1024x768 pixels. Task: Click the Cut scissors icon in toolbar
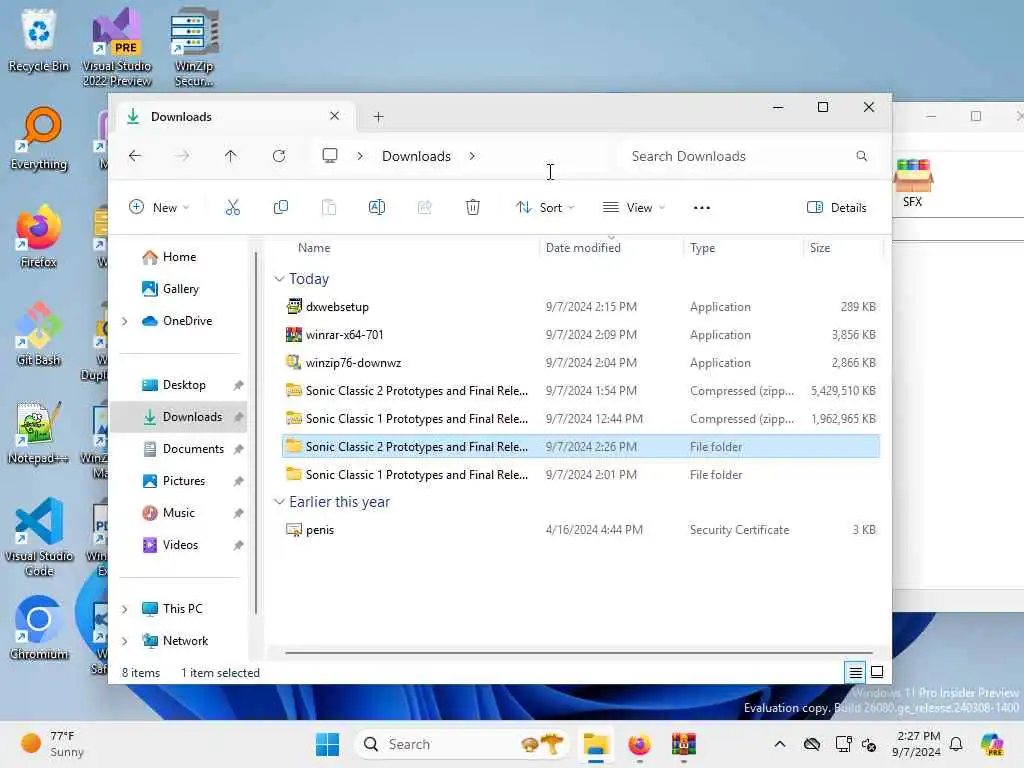[x=232, y=208]
